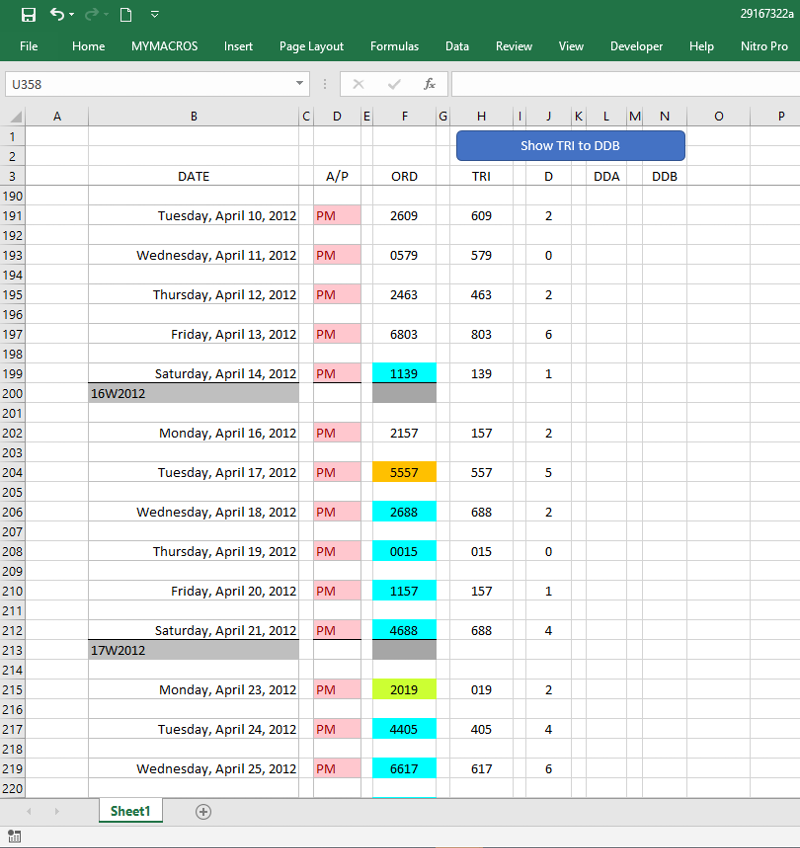Click the formula bar Enter checkmark
This screenshot has width=800, height=848.
(x=394, y=84)
